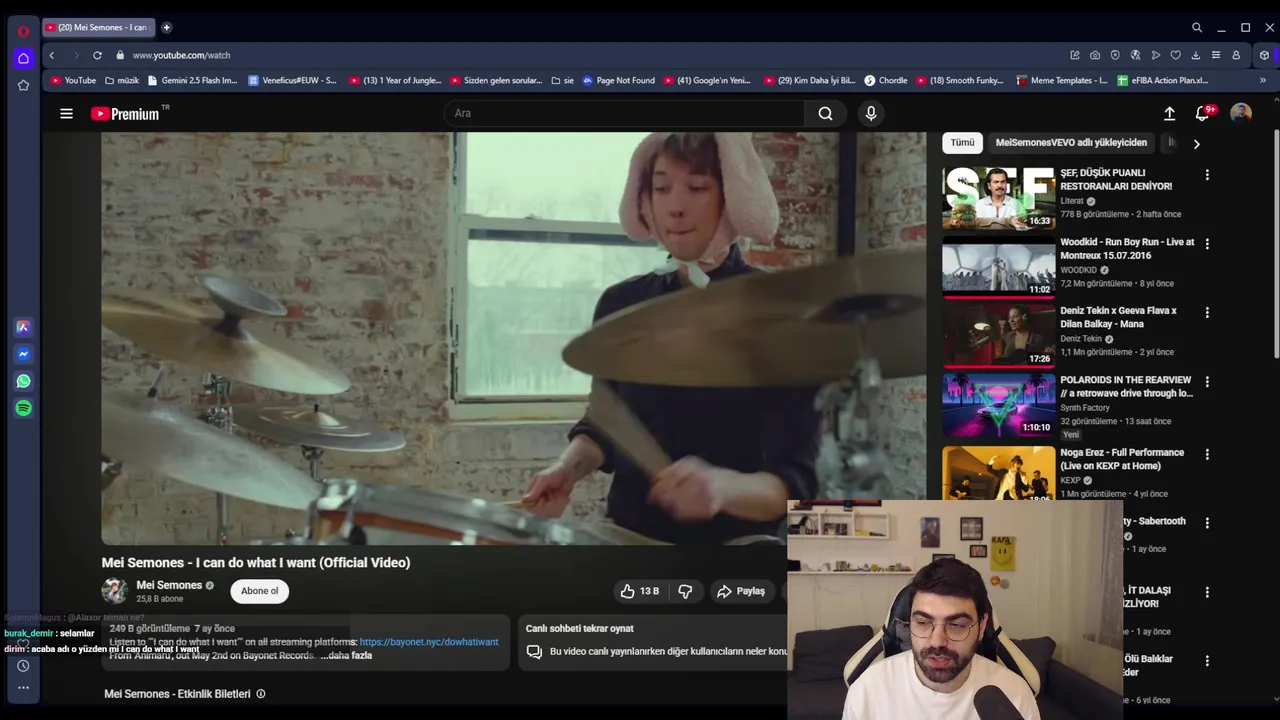Open the bayonet.nyc/dowhatiwant link
The height and width of the screenshot is (720, 1280).
coord(428,642)
